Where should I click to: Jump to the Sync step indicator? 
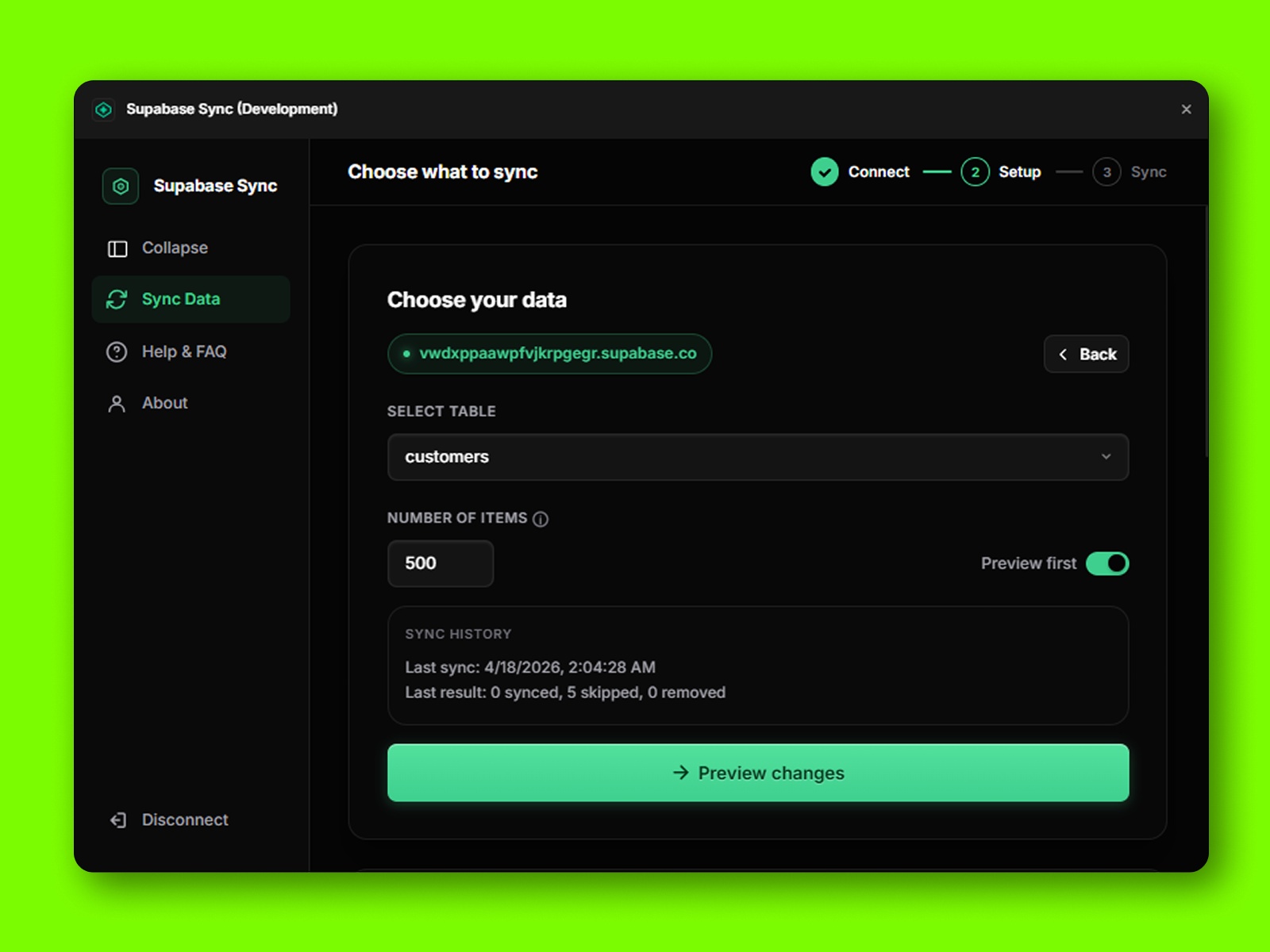pos(1106,171)
